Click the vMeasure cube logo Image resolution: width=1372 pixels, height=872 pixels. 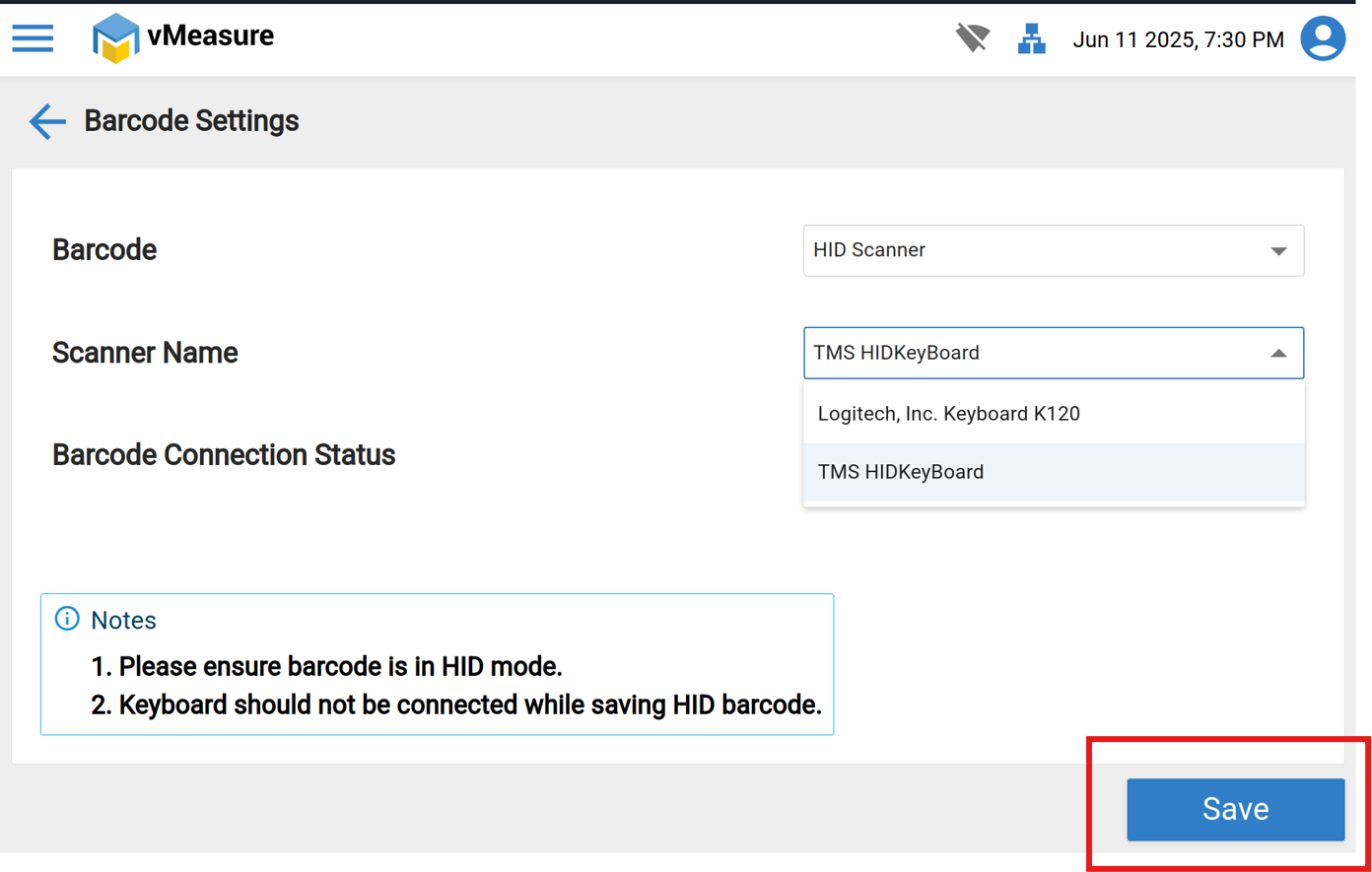114,38
